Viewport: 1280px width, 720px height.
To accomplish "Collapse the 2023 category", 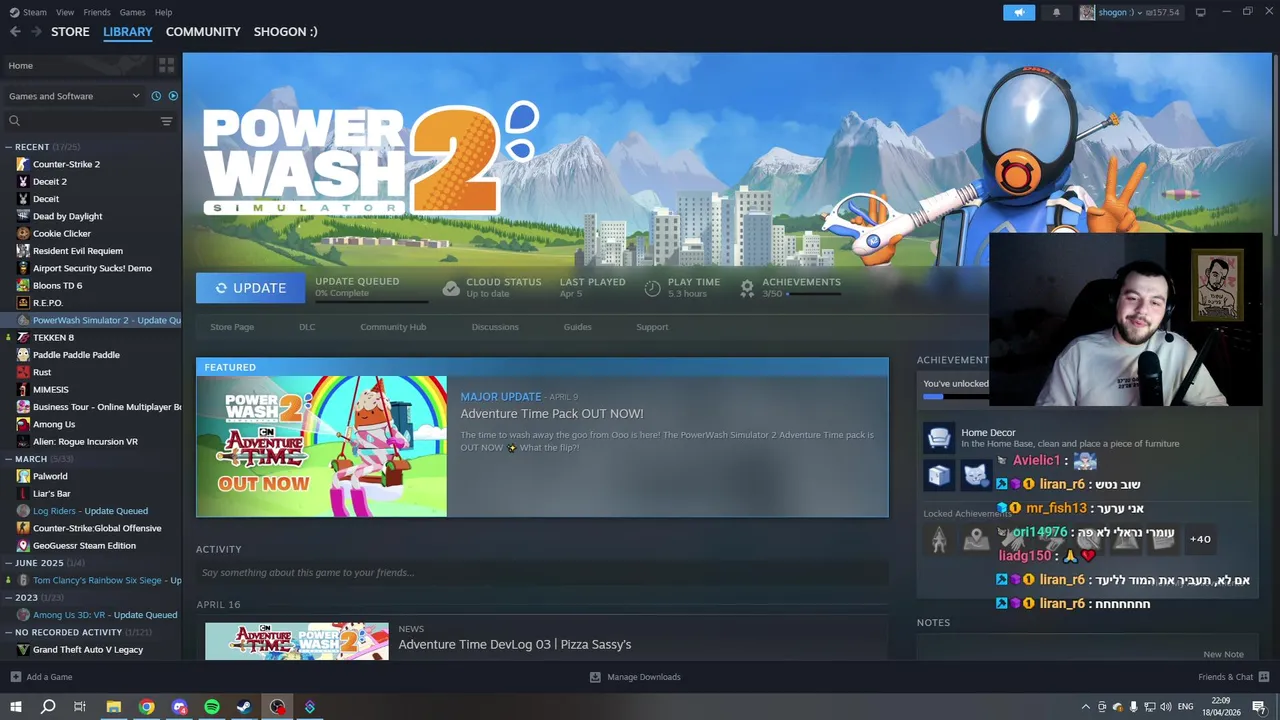I will tap(9, 598).
